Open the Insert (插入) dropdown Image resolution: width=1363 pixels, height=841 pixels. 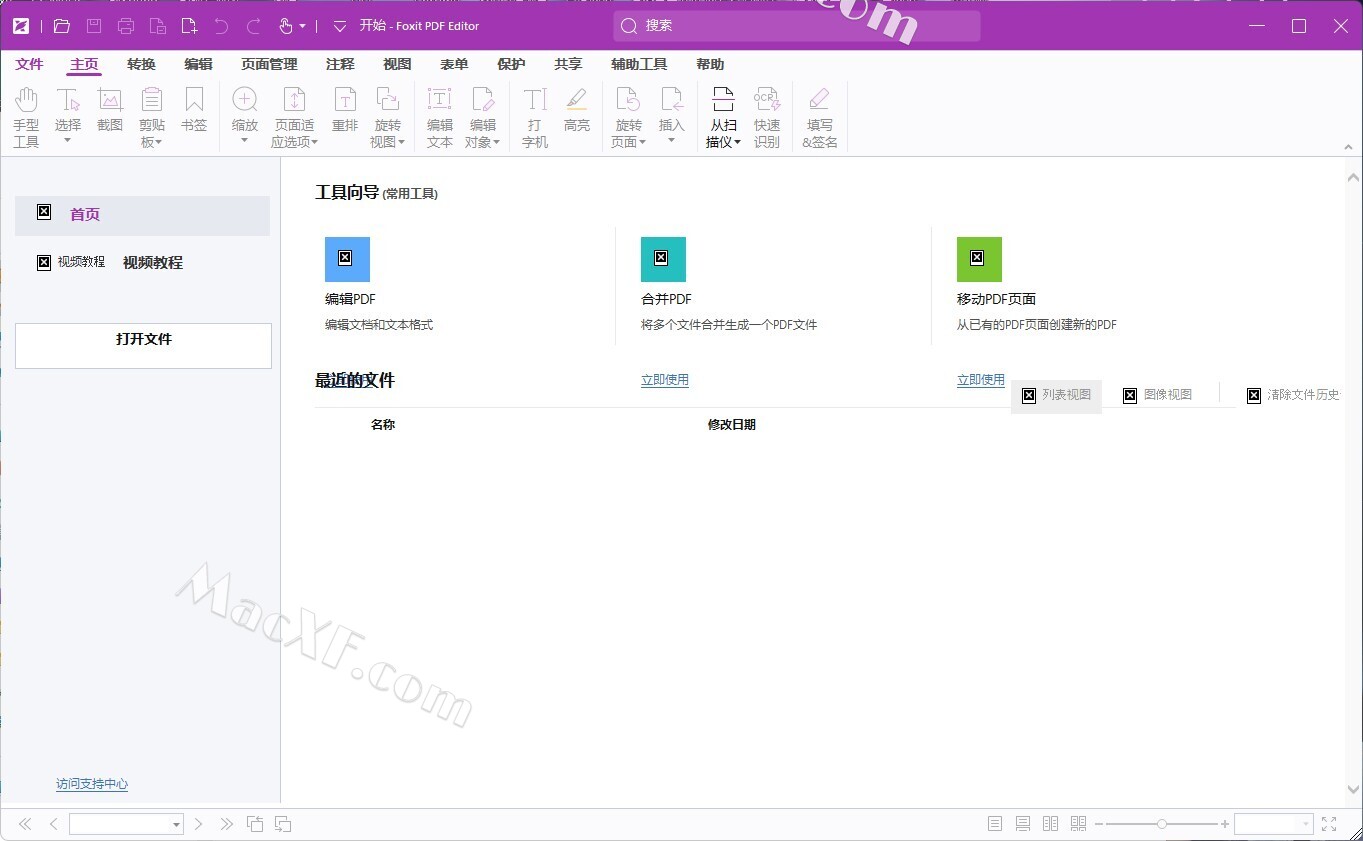pos(672,140)
